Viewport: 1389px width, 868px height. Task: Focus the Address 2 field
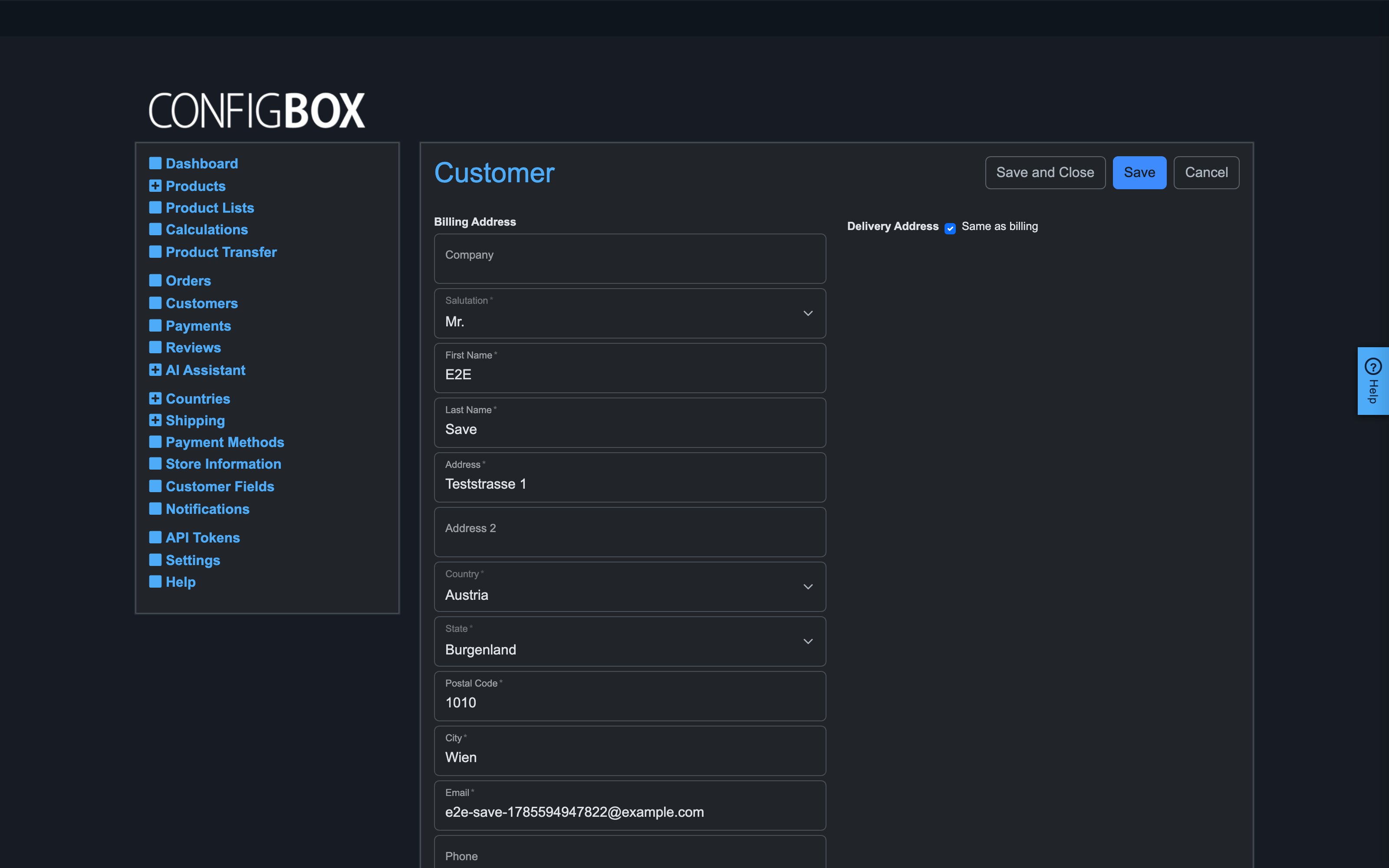[x=630, y=532]
